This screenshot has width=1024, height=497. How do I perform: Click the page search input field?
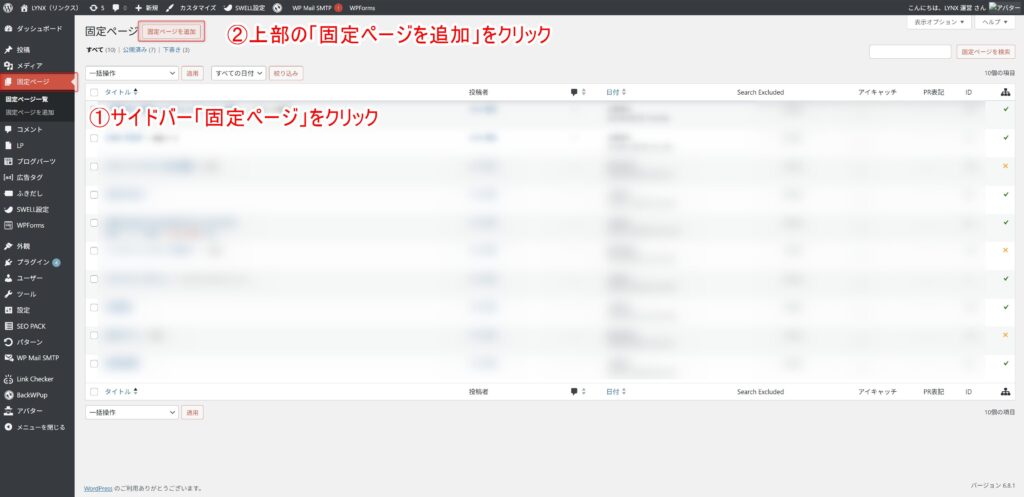point(910,52)
